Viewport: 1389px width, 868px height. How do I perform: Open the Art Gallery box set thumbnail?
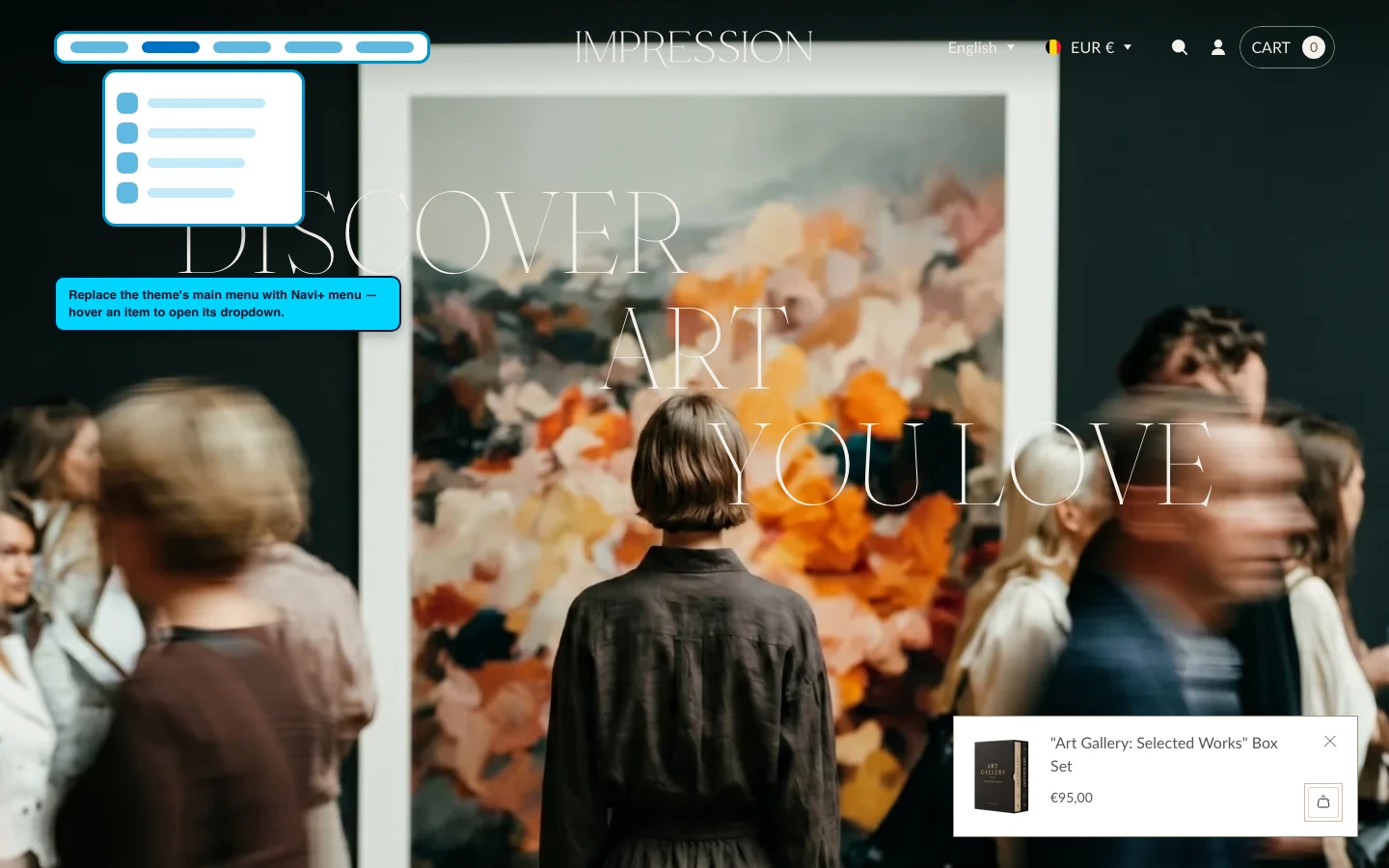click(x=1001, y=775)
